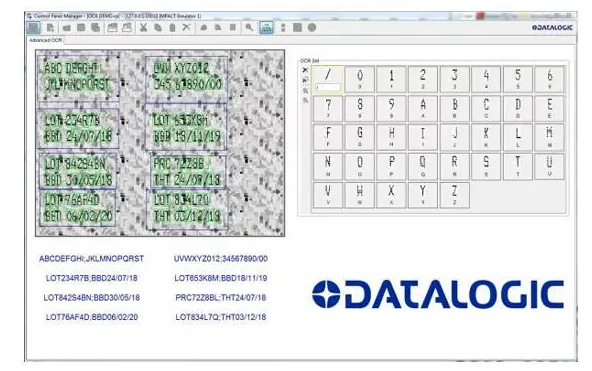Screen dimensions: 592x371
Task: Select the letter Z character tile
Action: [454, 195]
